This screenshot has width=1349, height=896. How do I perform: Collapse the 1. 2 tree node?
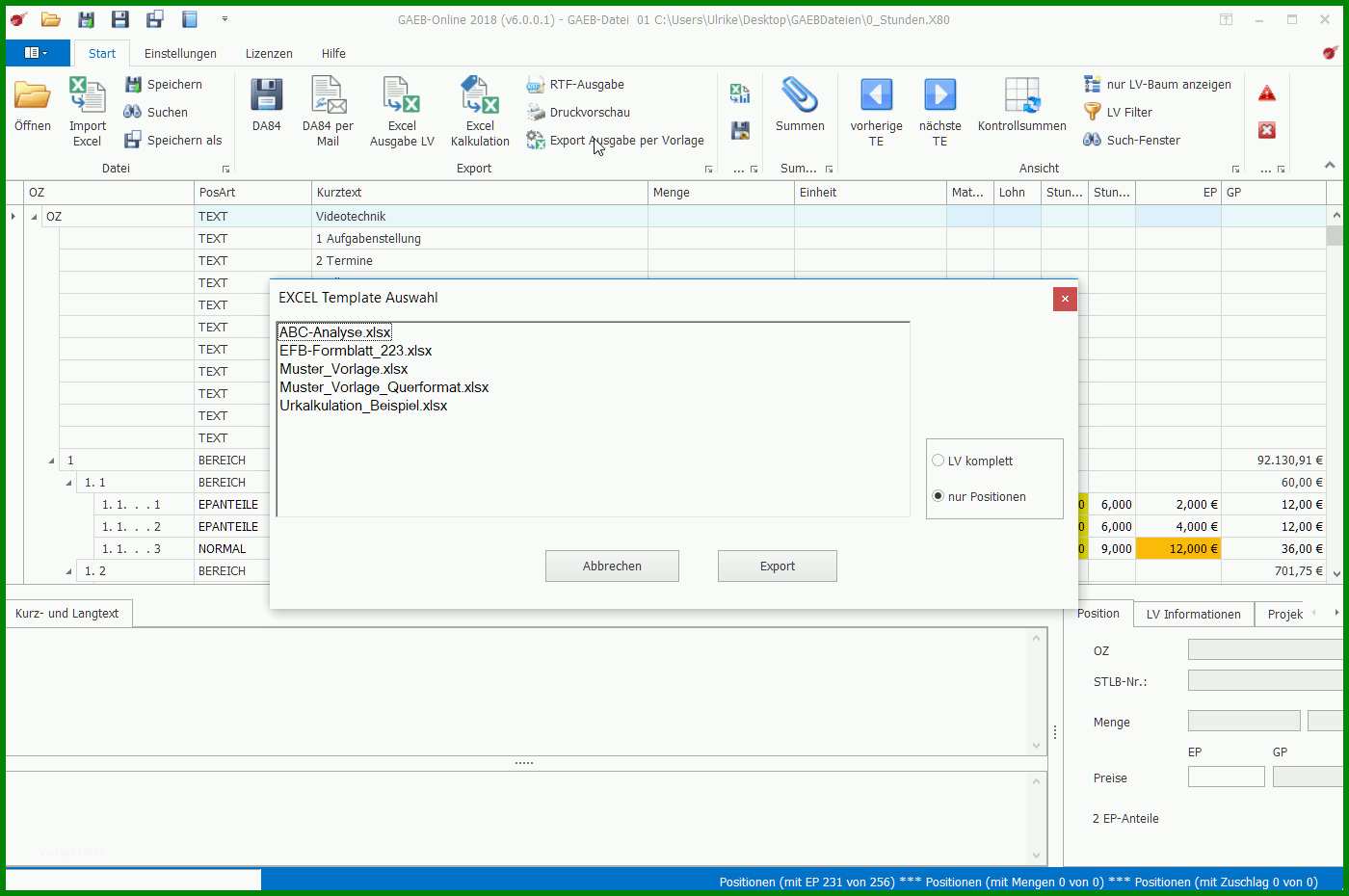point(68,571)
